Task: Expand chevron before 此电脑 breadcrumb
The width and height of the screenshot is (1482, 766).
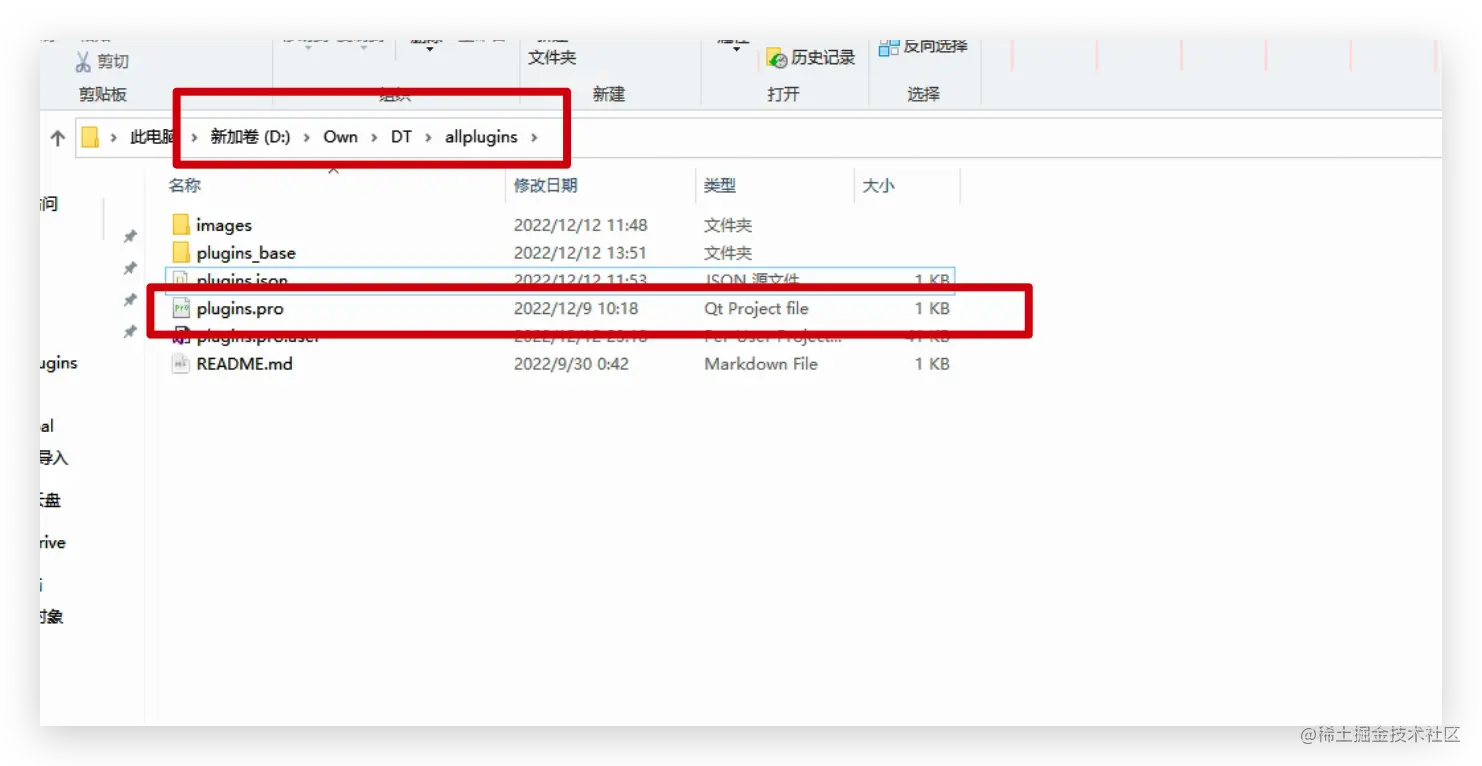Action: tap(114, 138)
